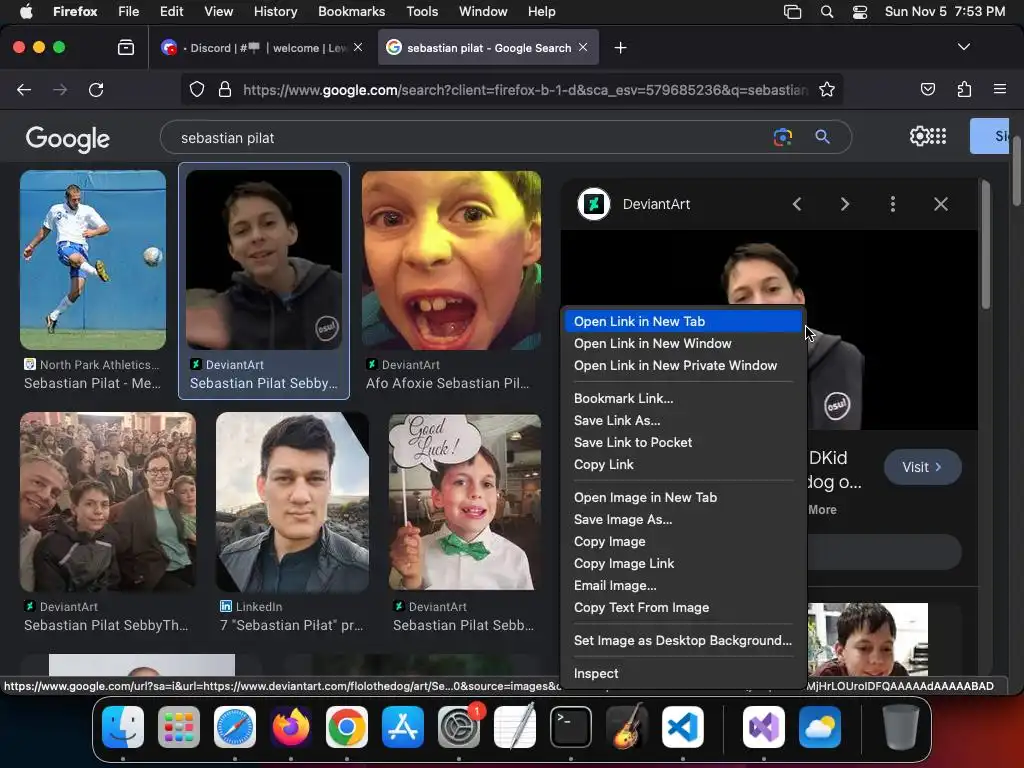Open the Tools menu in menu bar
The width and height of the screenshot is (1024, 768).
422,12
